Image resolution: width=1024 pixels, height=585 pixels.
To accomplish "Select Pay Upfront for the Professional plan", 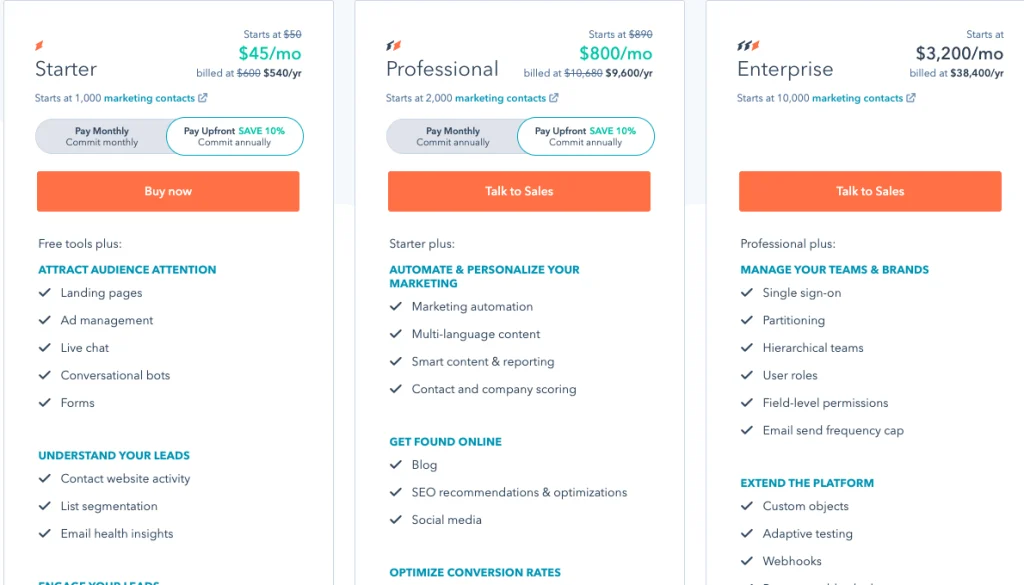I will [586, 136].
